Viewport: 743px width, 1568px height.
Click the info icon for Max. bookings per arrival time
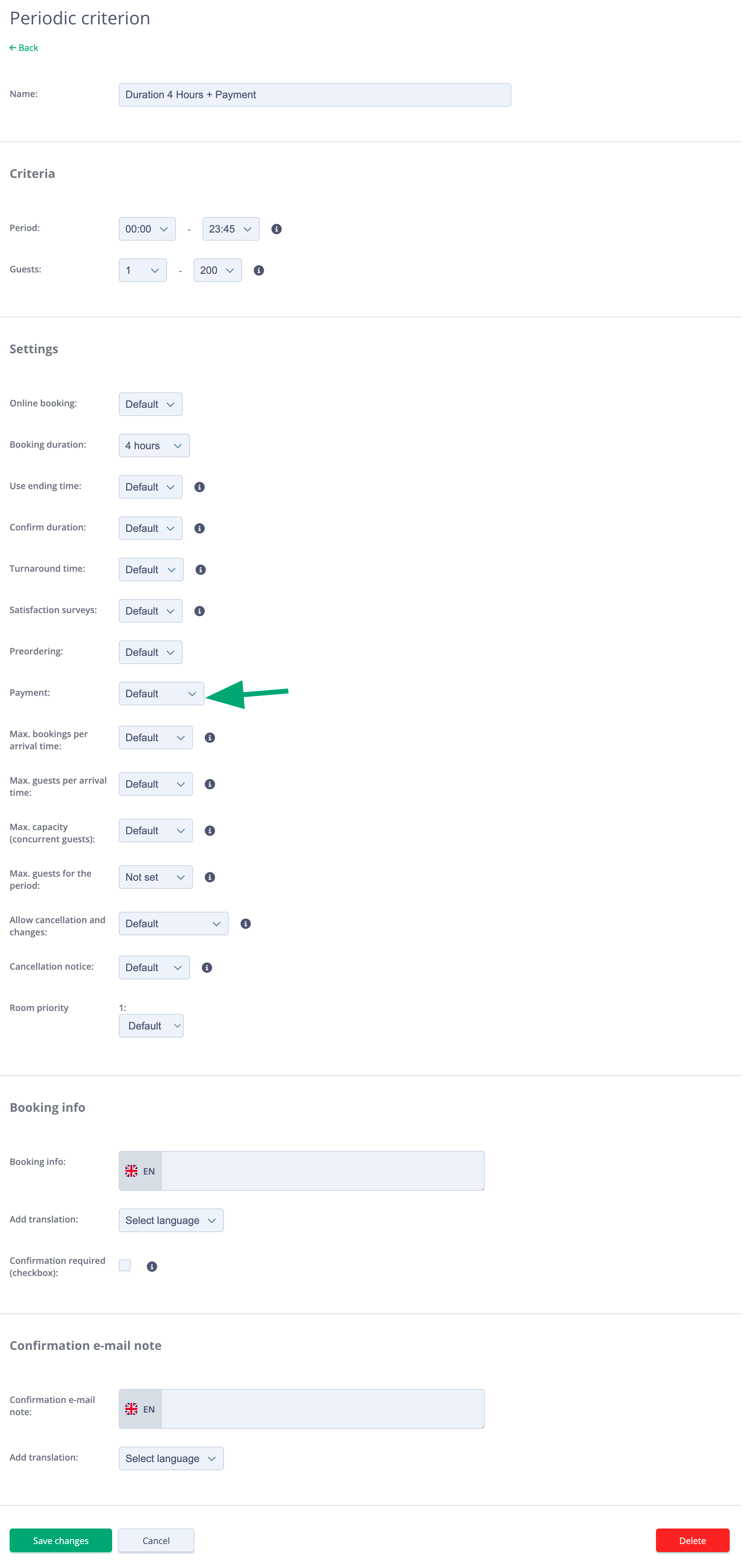(x=209, y=737)
